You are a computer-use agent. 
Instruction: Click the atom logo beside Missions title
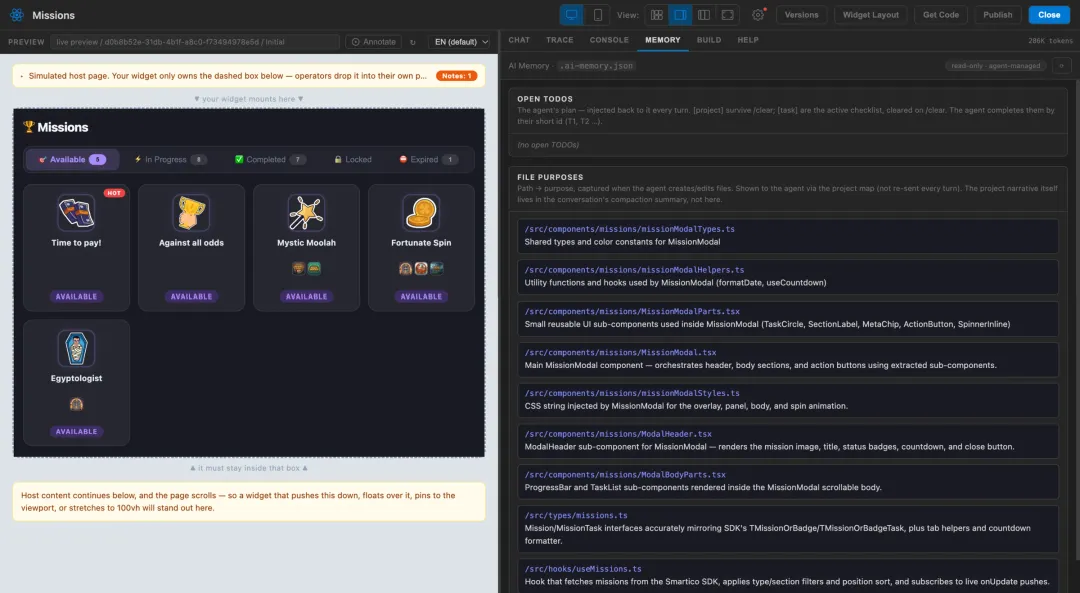pyautogui.click(x=17, y=14)
